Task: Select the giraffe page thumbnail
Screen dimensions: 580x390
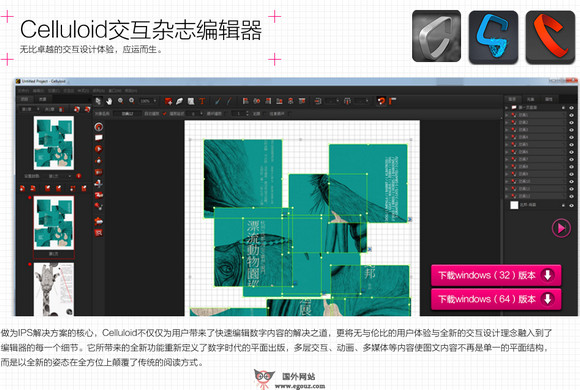Action: tap(54, 289)
